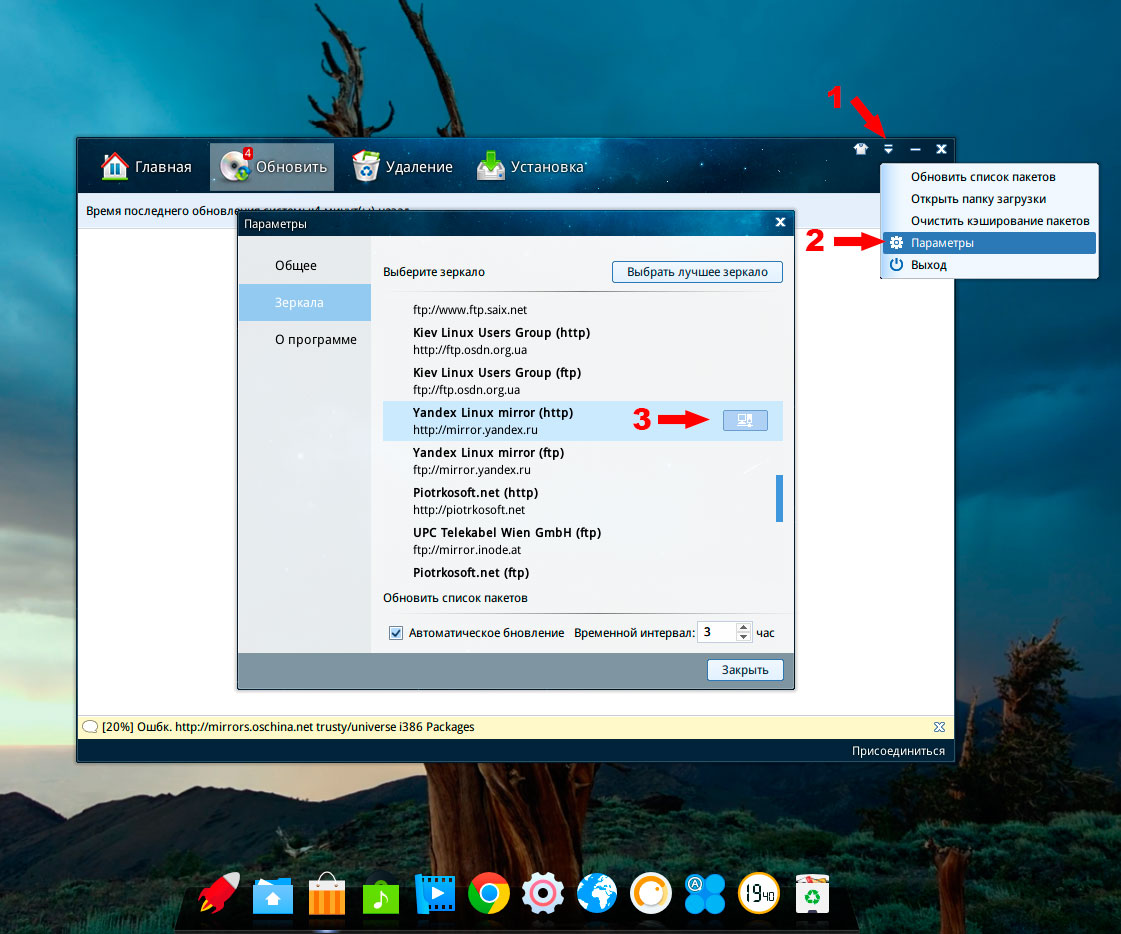
Task: Open the Главная home tab
Action: click(x=146, y=167)
